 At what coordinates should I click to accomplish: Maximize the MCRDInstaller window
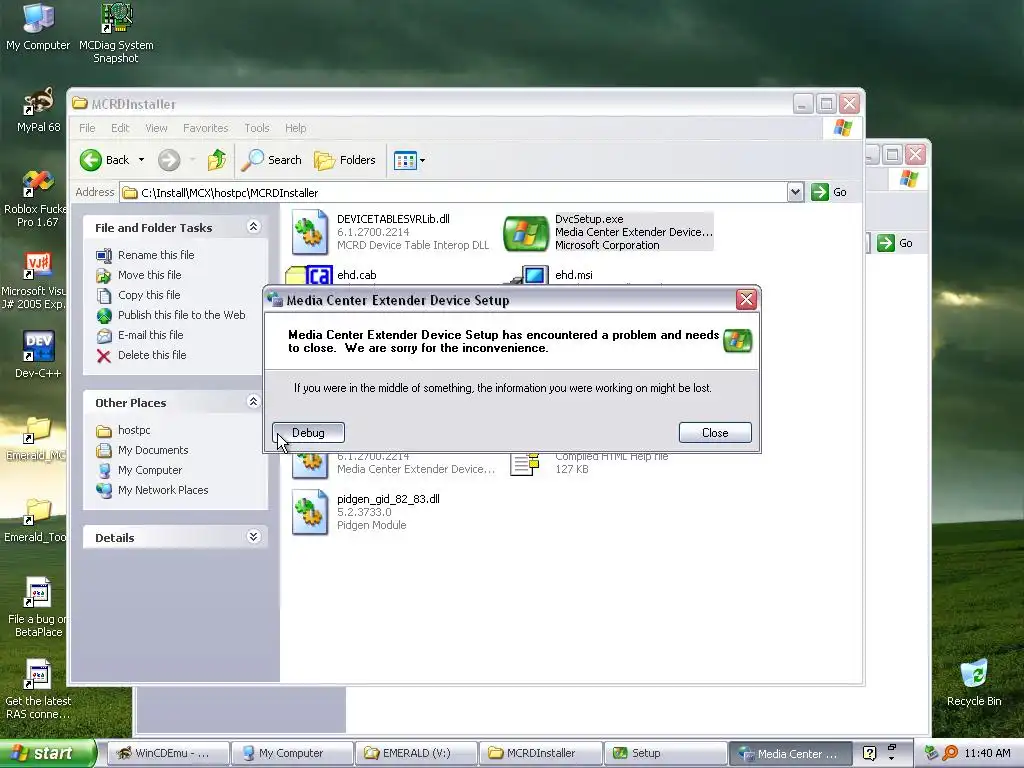click(826, 103)
